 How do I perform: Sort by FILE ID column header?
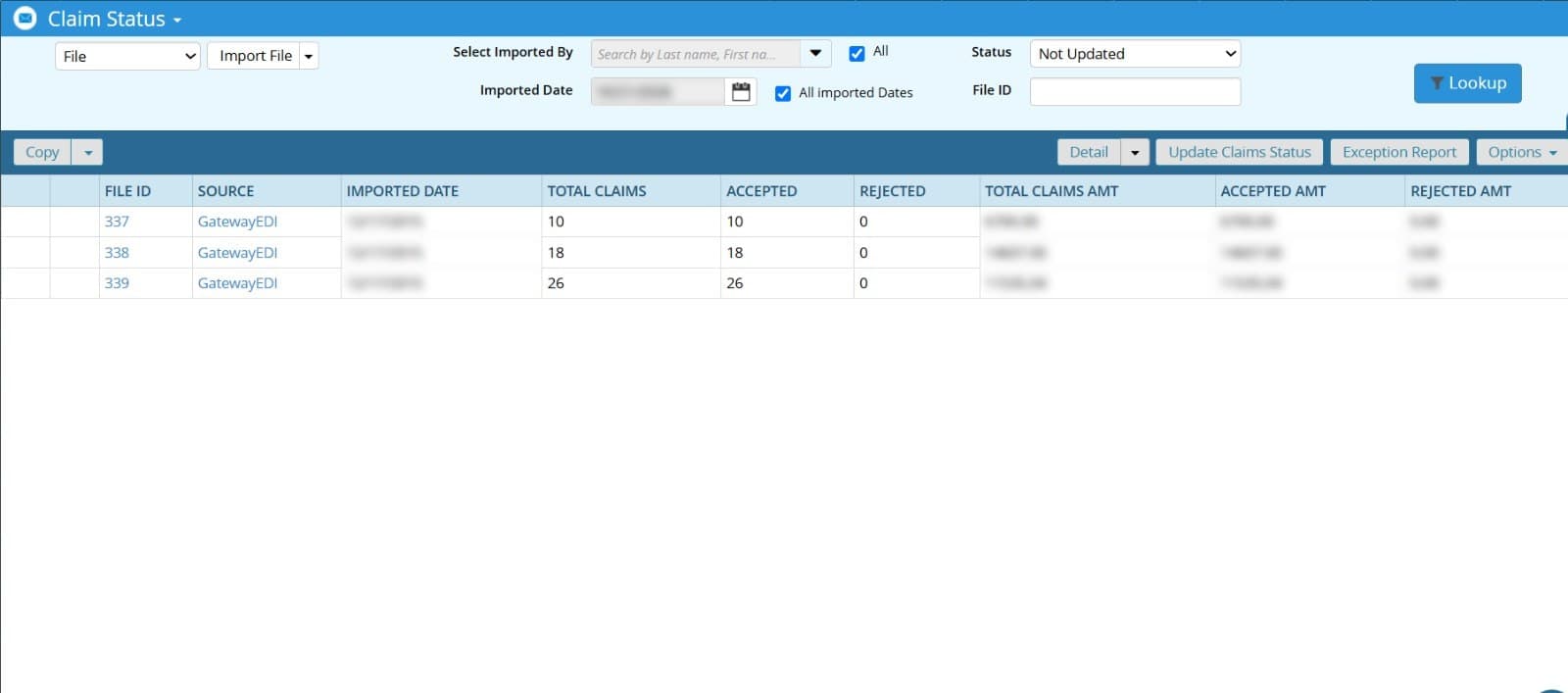click(145, 191)
